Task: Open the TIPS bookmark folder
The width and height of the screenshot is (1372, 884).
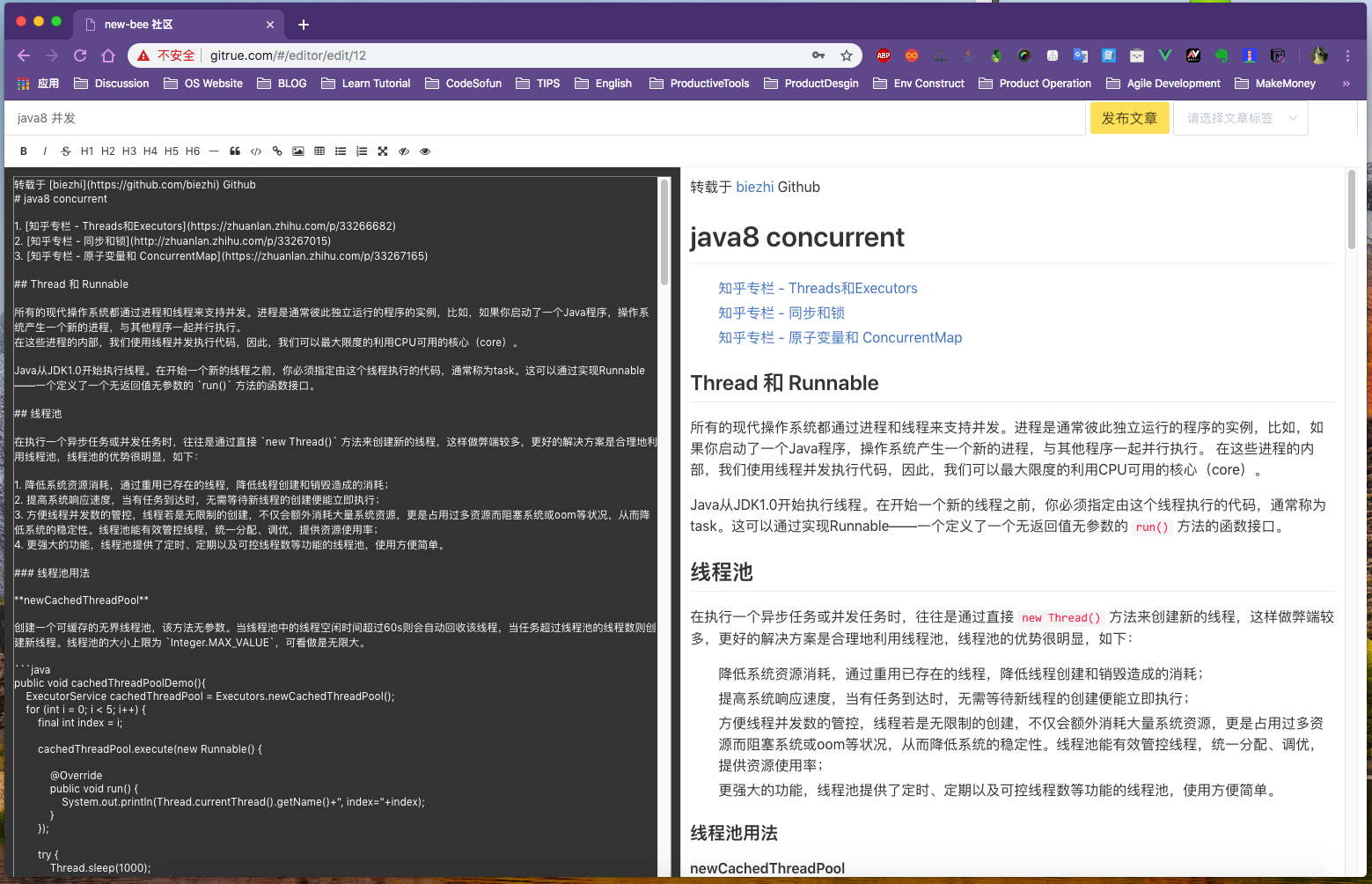Action: (x=538, y=84)
